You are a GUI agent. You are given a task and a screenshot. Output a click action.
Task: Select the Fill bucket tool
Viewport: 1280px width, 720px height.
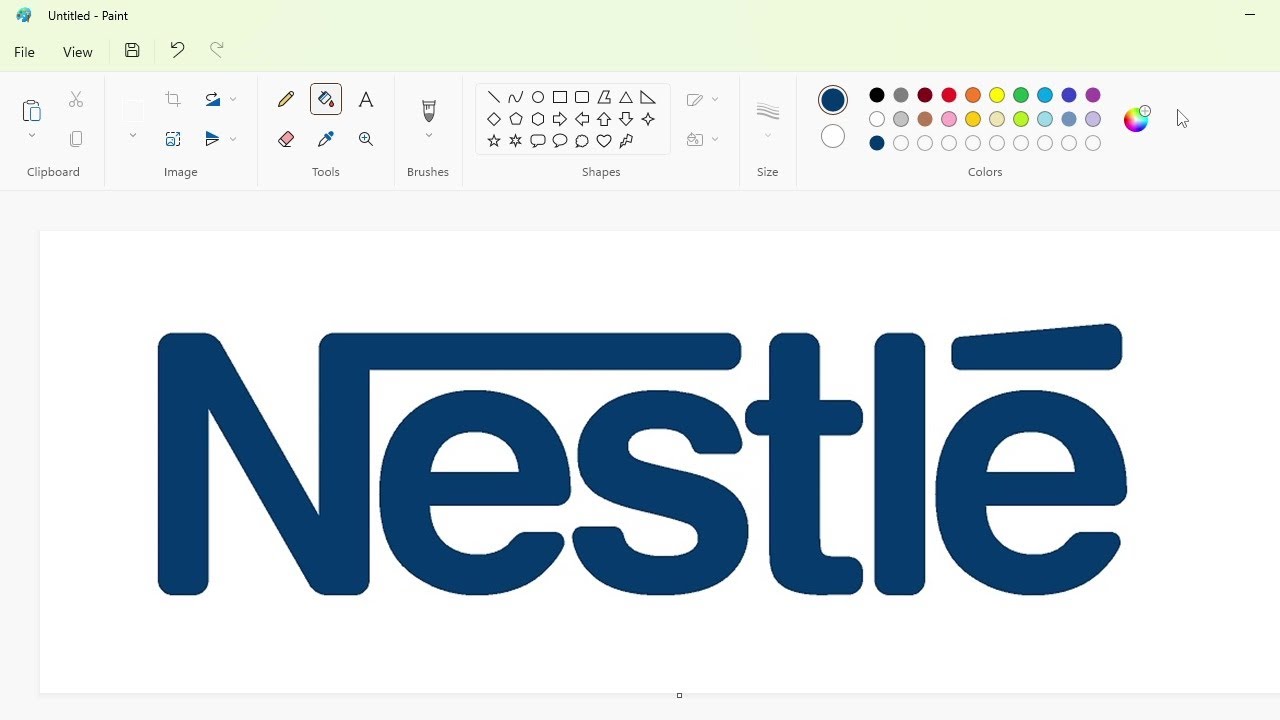pos(326,99)
